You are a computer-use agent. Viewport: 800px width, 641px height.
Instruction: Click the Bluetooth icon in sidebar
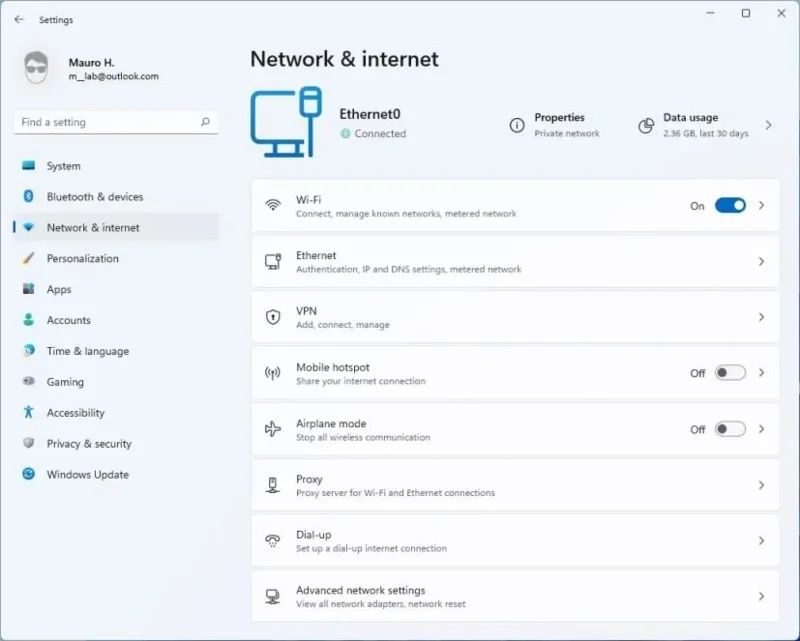[x=29, y=196]
